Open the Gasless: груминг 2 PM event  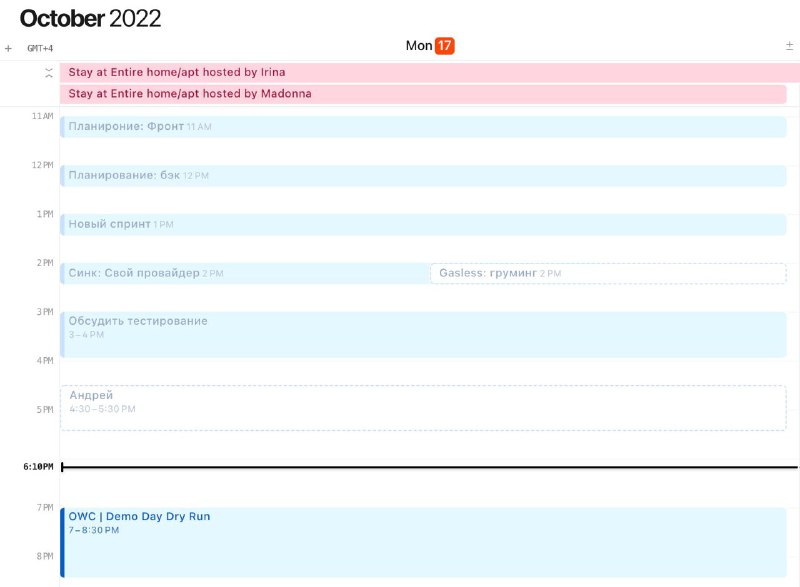click(608, 273)
